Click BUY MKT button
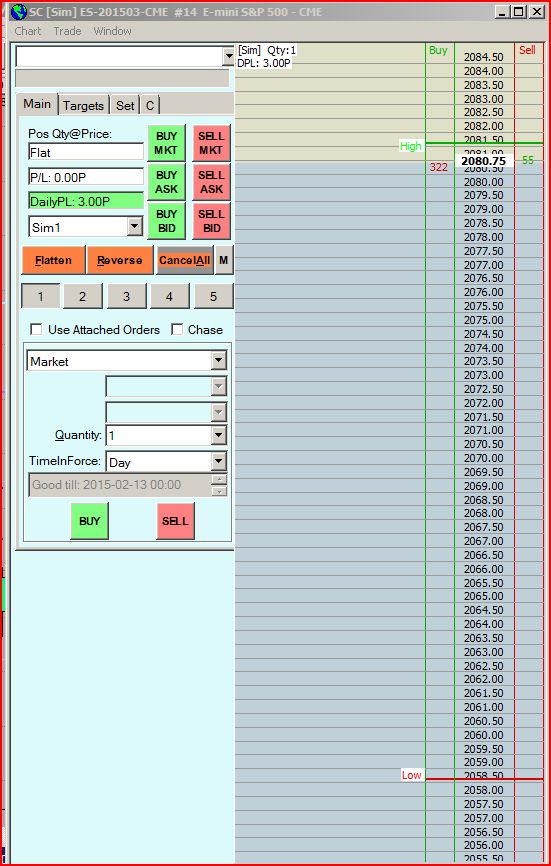Screen dimensions: 551x866 tap(166, 143)
